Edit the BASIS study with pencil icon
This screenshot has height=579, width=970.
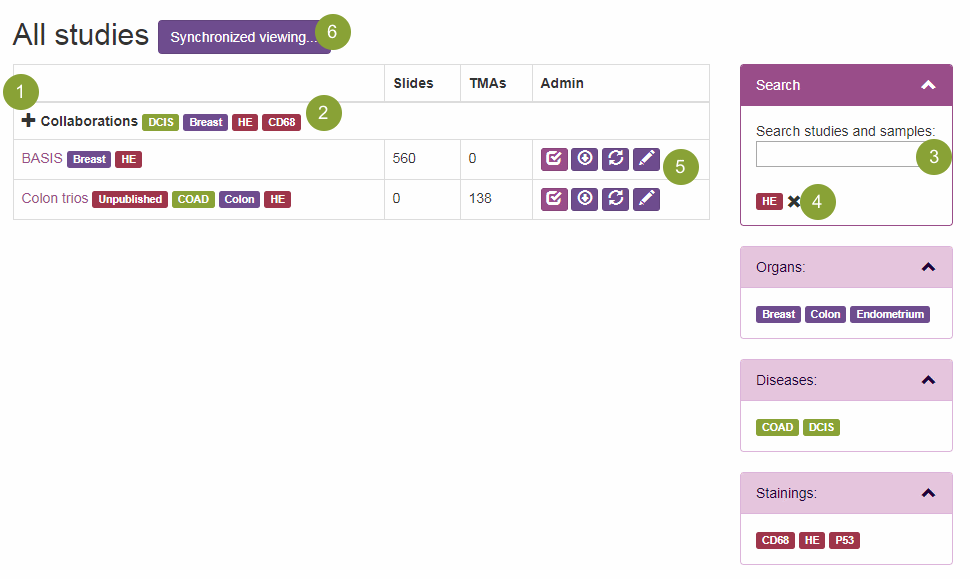pos(647,160)
